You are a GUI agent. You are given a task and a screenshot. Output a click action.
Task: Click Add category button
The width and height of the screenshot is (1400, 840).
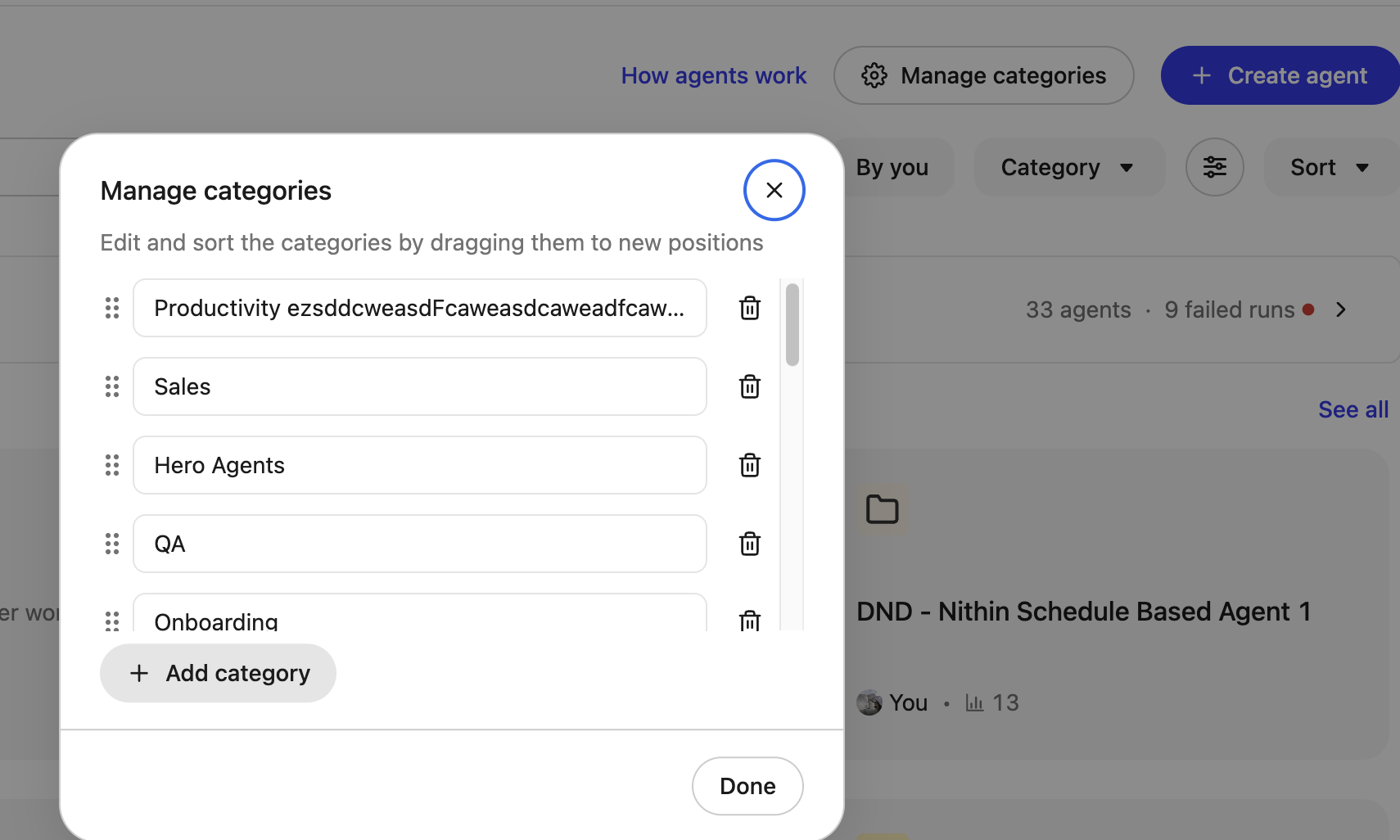(218, 673)
